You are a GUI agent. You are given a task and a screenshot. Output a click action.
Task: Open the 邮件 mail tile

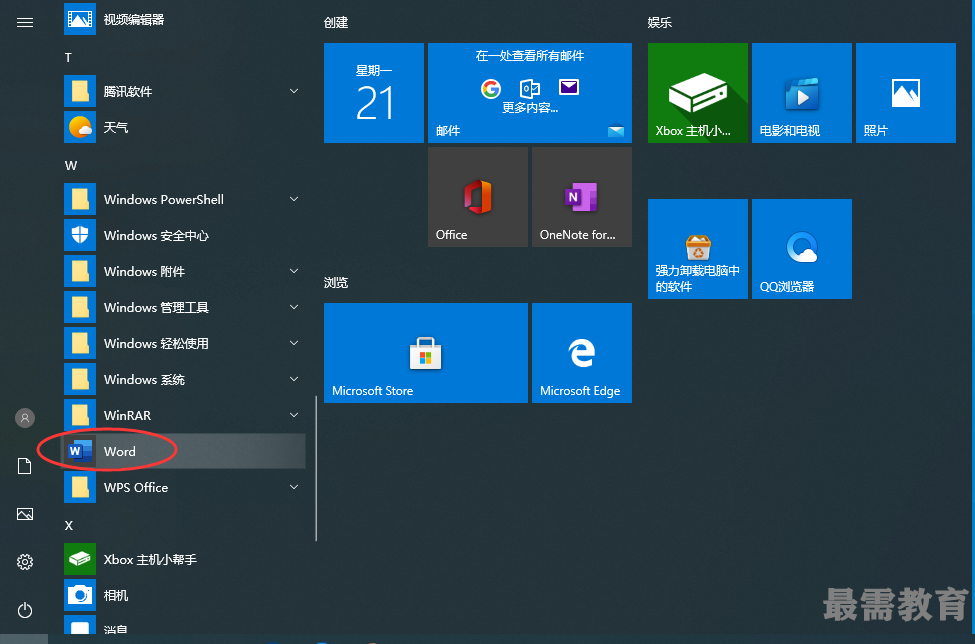530,93
